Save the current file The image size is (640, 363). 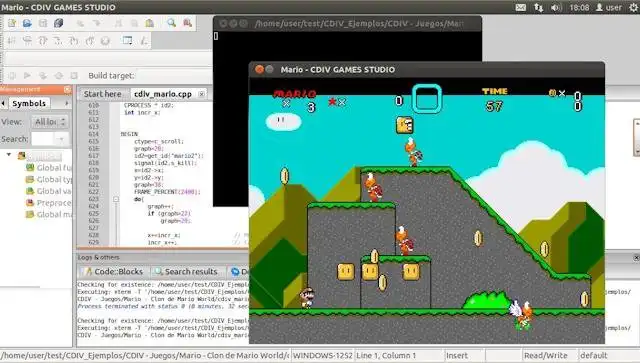(43, 23)
